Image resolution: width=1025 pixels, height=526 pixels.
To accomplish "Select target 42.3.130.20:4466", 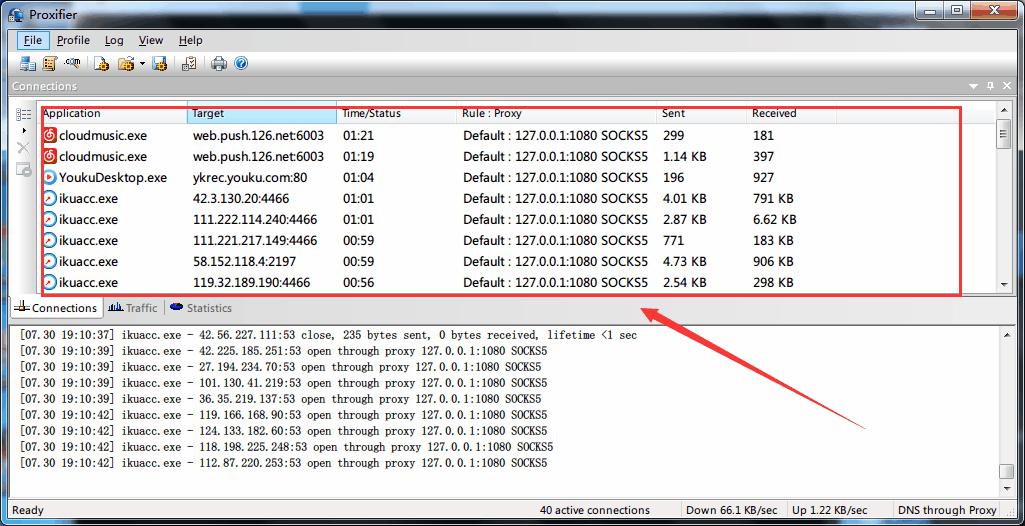I will click(x=241, y=199).
